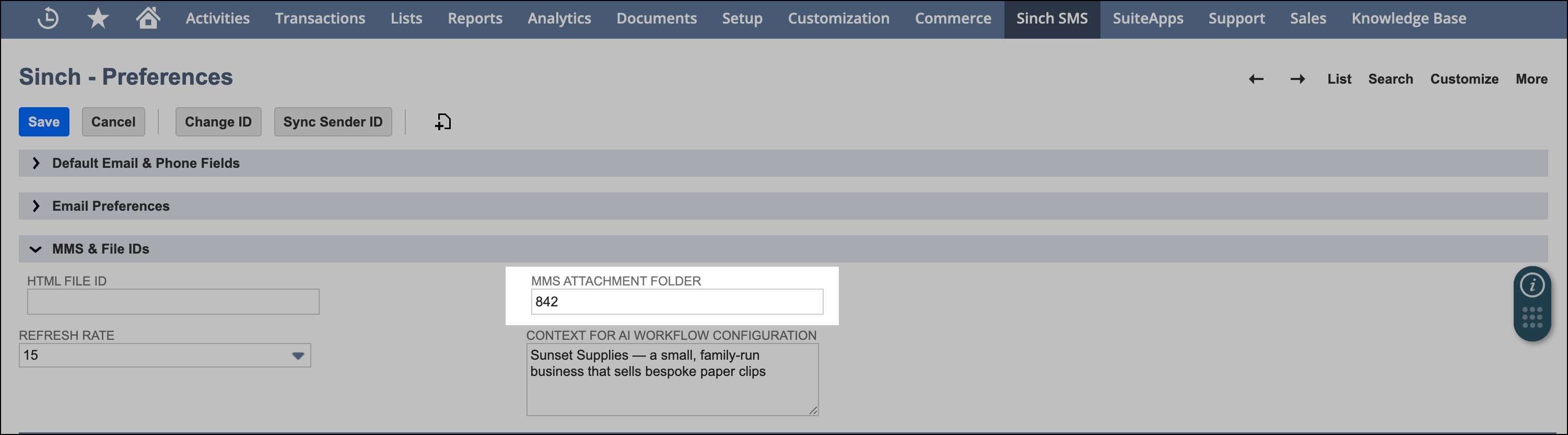Open the Setup menu
Screen dimensions: 1568x435
742,18
